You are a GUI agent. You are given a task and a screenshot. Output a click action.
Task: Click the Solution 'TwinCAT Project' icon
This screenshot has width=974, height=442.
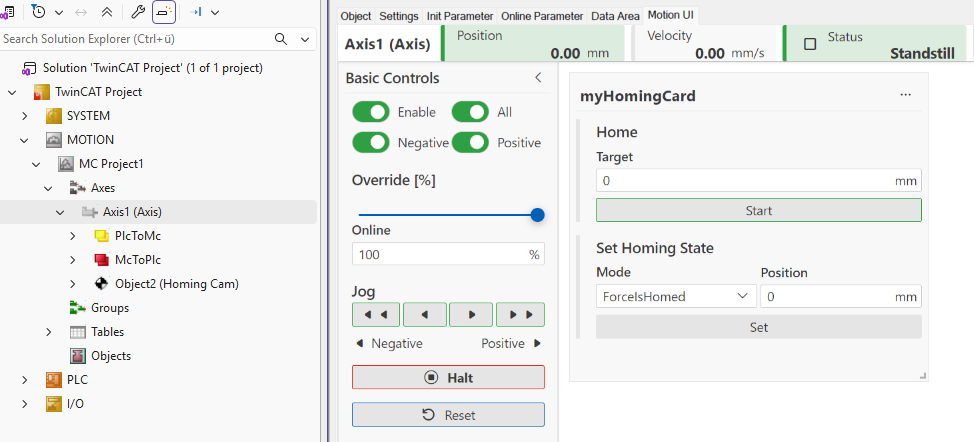(30, 68)
